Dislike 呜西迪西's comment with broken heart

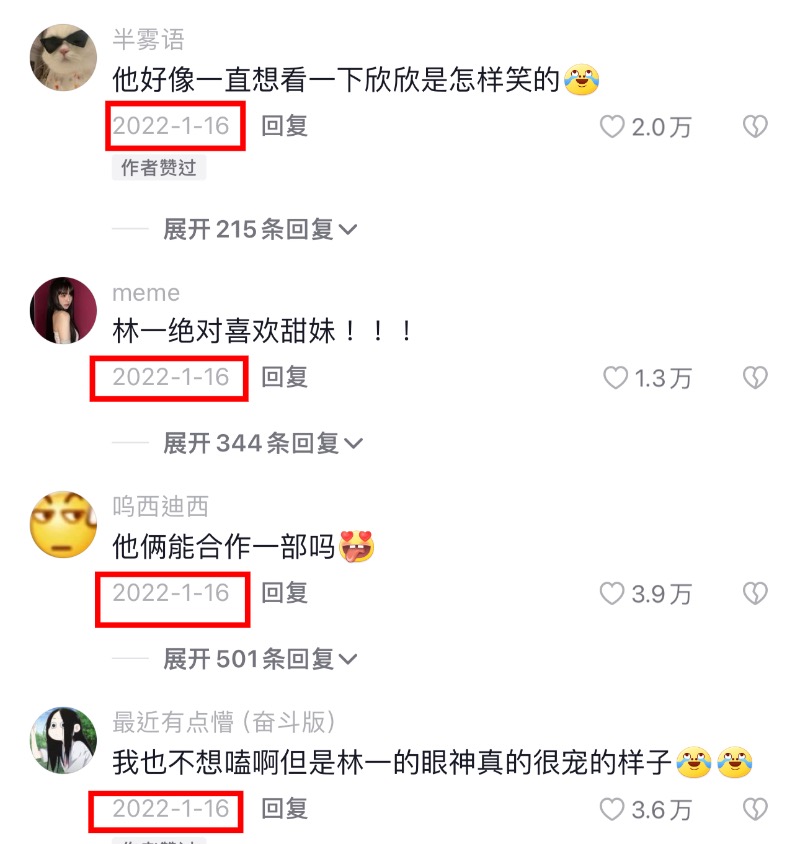[755, 594]
